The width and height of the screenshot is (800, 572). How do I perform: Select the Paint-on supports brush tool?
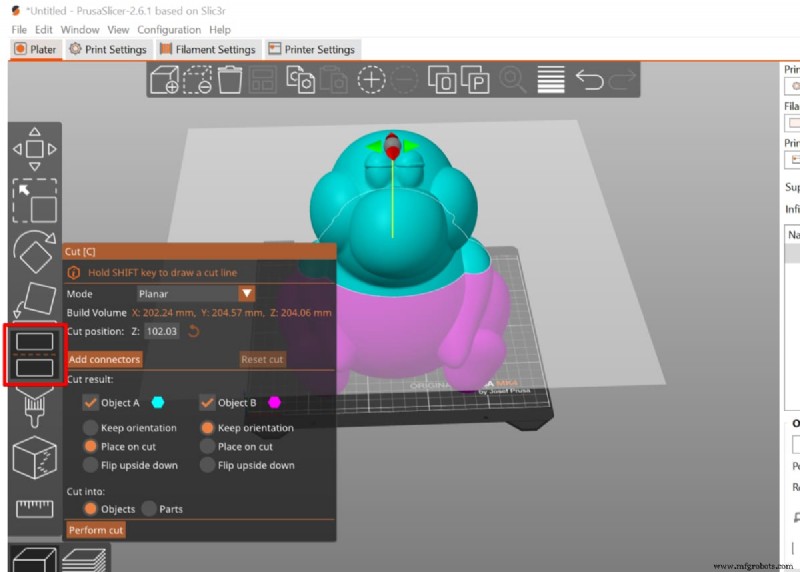pyautogui.click(x=35, y=407)
